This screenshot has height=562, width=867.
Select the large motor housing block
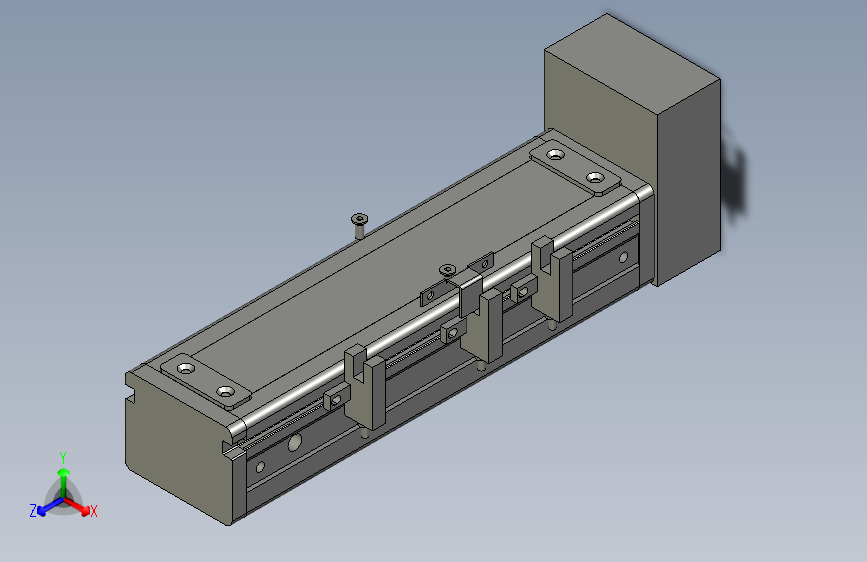coord(633,149)
